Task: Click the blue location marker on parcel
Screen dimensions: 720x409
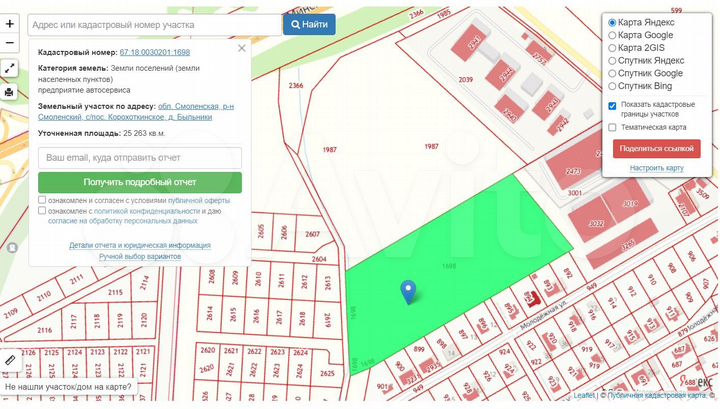Action: pos(408,292)
